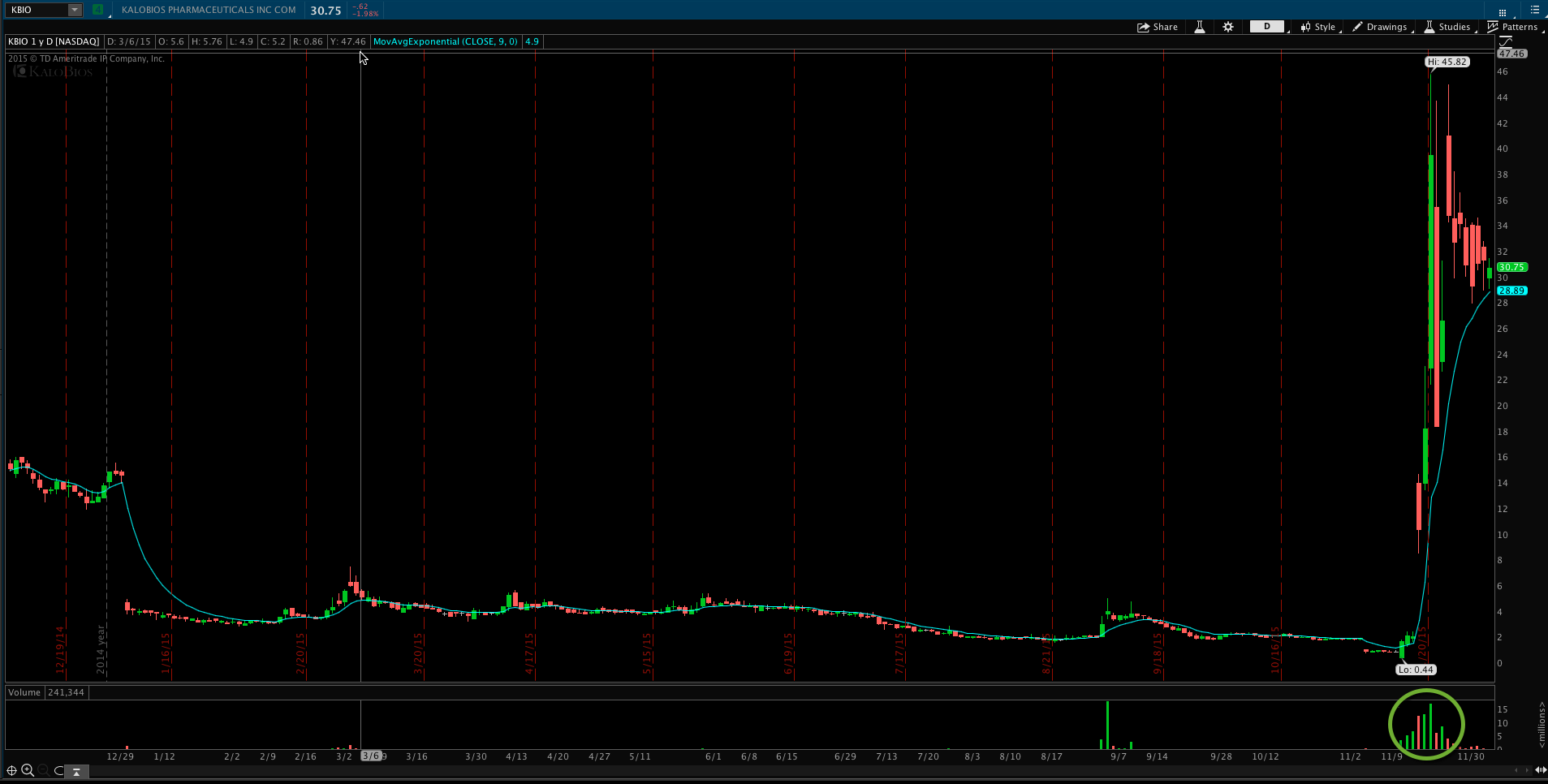Open the chart grid layout icon

(1503, 11)
